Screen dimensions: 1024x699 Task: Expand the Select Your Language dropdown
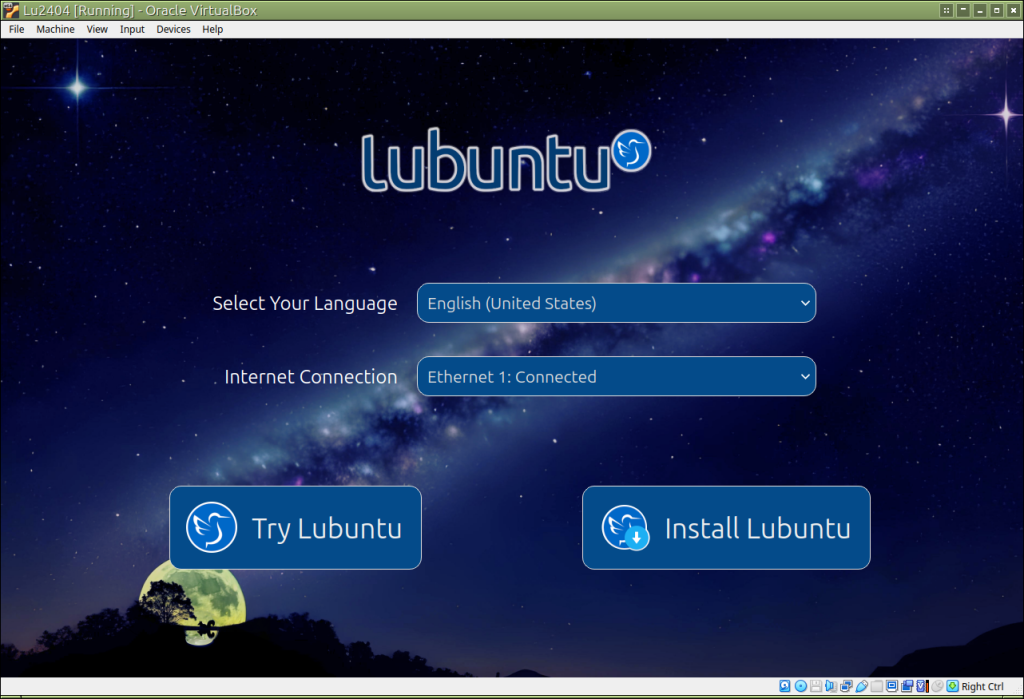pyautogui.click(x=616, y=303)
